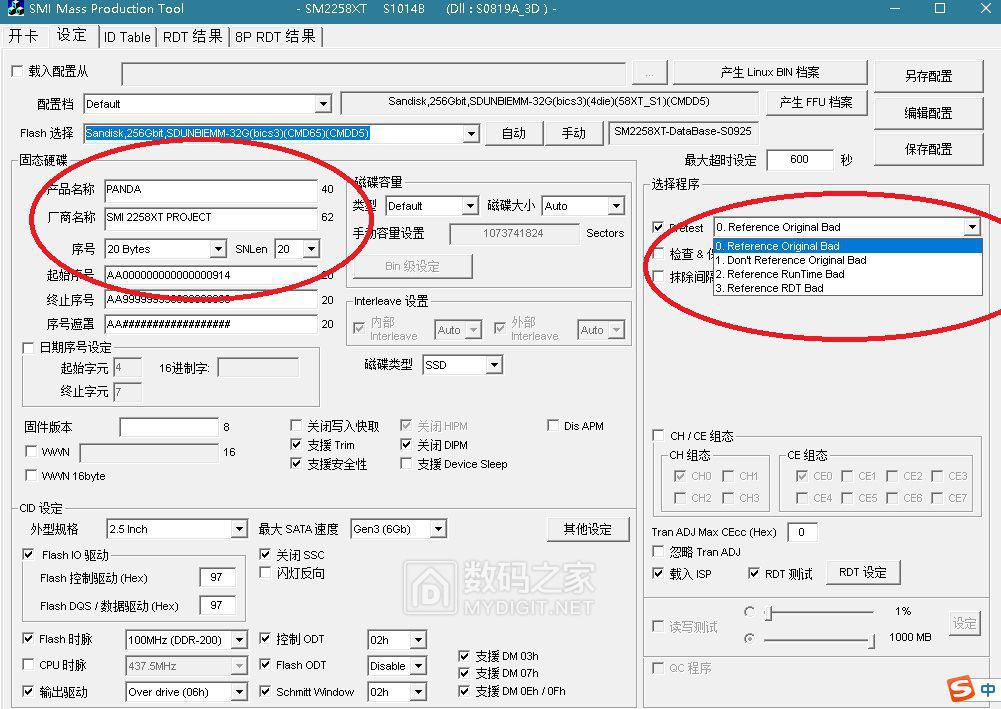This screenshot has width=1001, height=709.
Task: Check the WWN 16byte box
Action: tap(30, 475)
